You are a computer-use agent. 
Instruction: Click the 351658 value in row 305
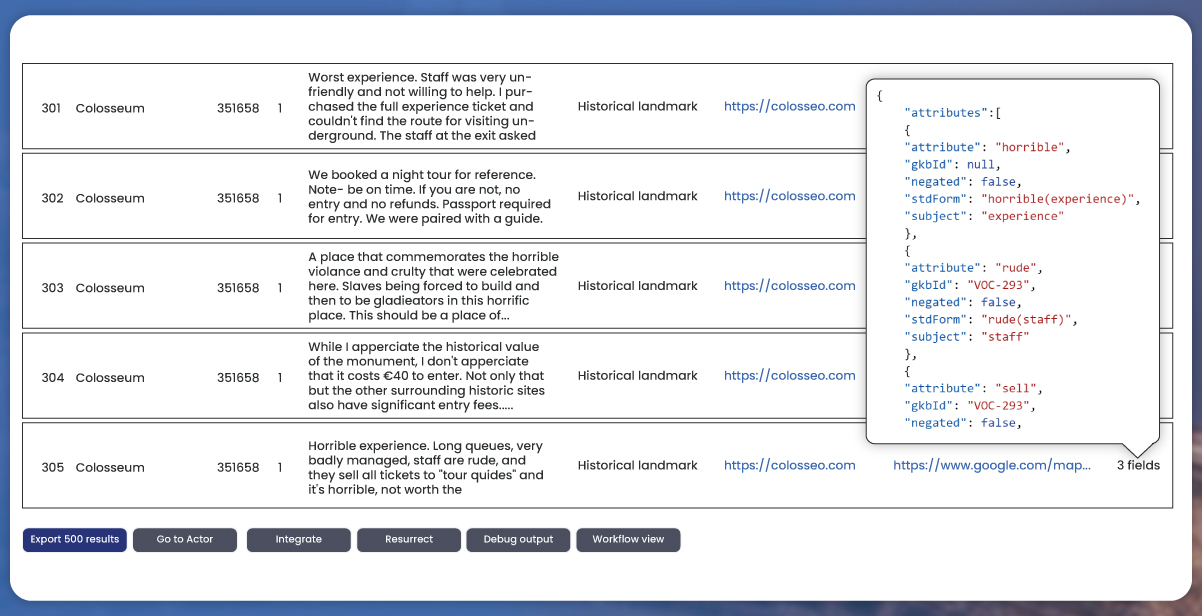238,467
